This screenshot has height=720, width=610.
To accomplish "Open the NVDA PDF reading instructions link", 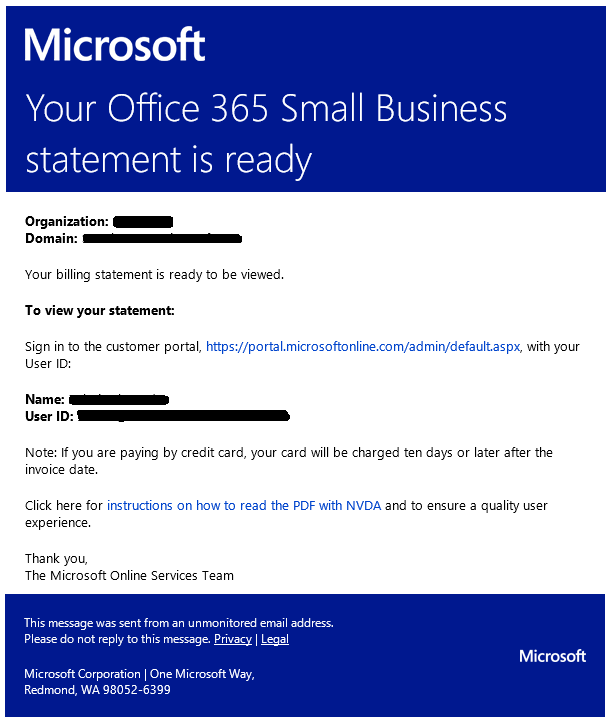I will (x=244, y=506).
